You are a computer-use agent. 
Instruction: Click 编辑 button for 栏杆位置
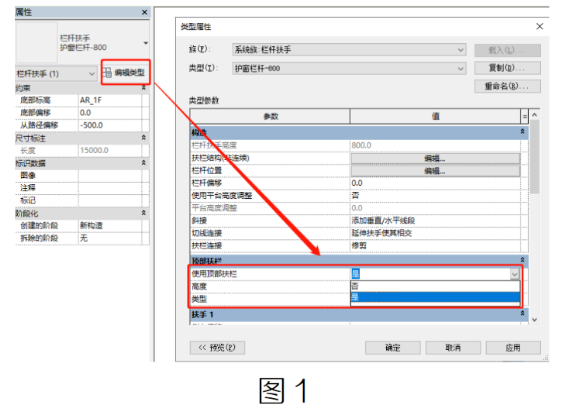[435, 171]
